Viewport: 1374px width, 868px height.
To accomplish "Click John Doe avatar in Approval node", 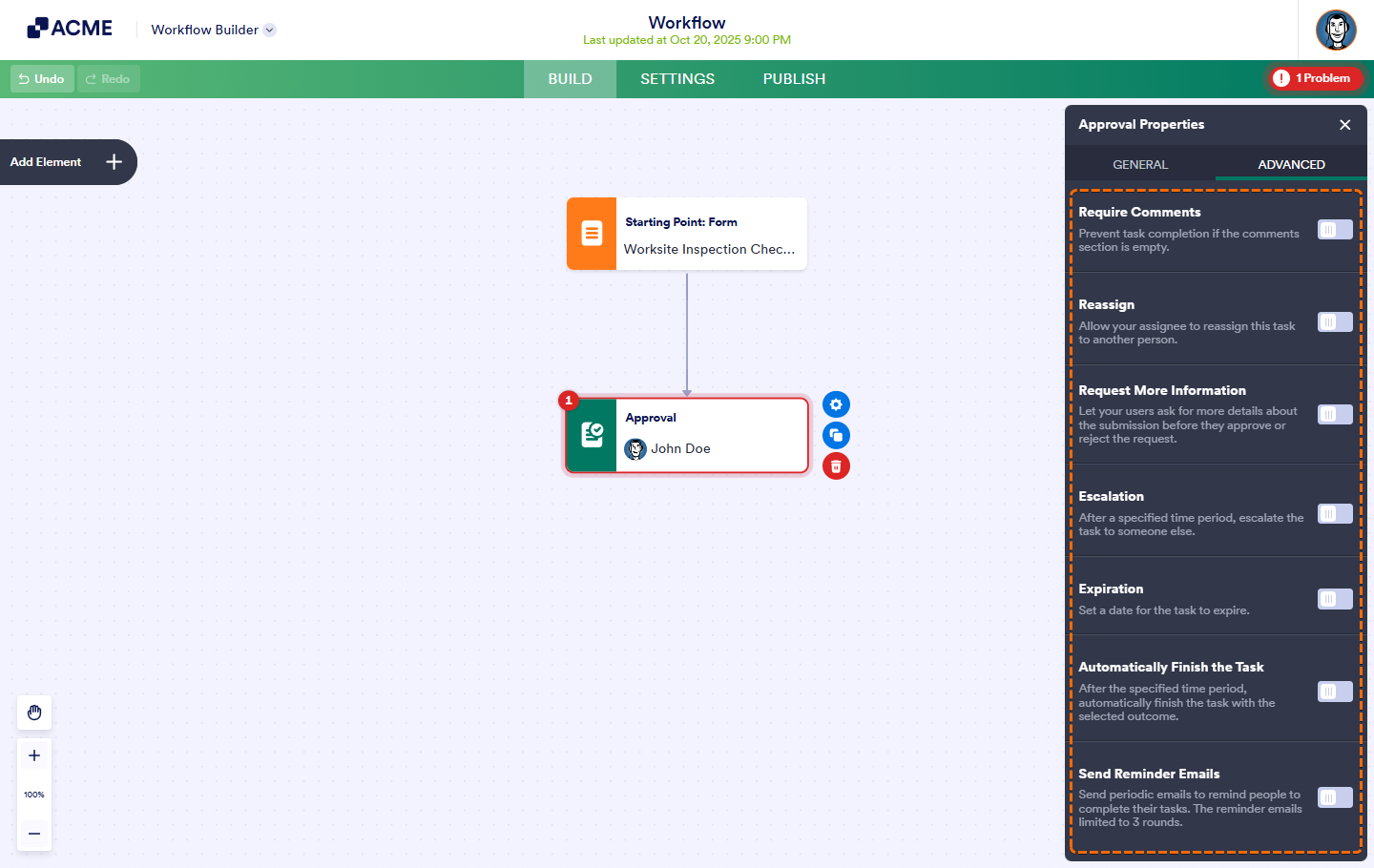I will point(635,449).
